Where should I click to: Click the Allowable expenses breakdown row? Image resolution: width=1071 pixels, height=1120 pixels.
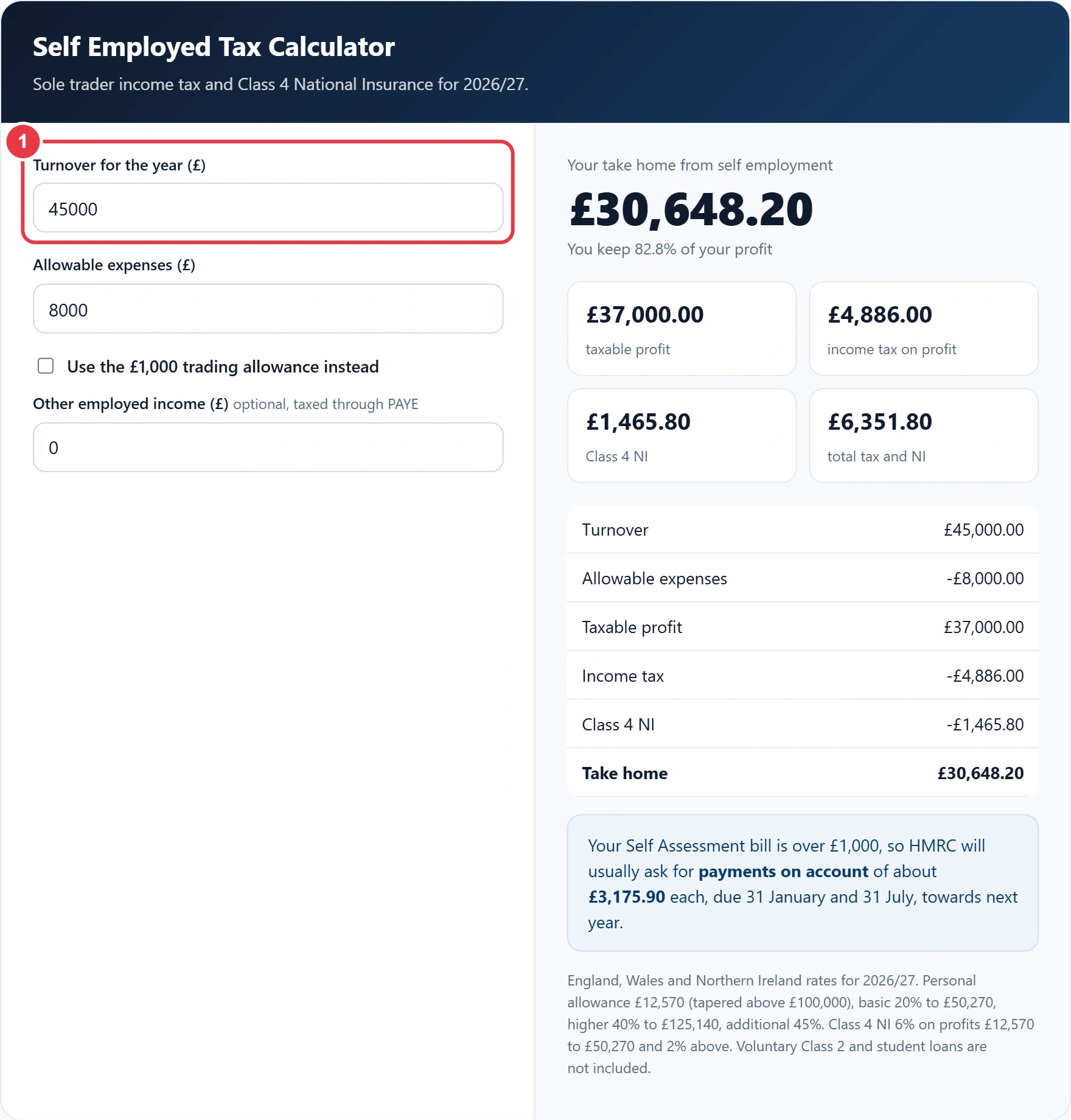pyautogui.click(x=803, y=578)
